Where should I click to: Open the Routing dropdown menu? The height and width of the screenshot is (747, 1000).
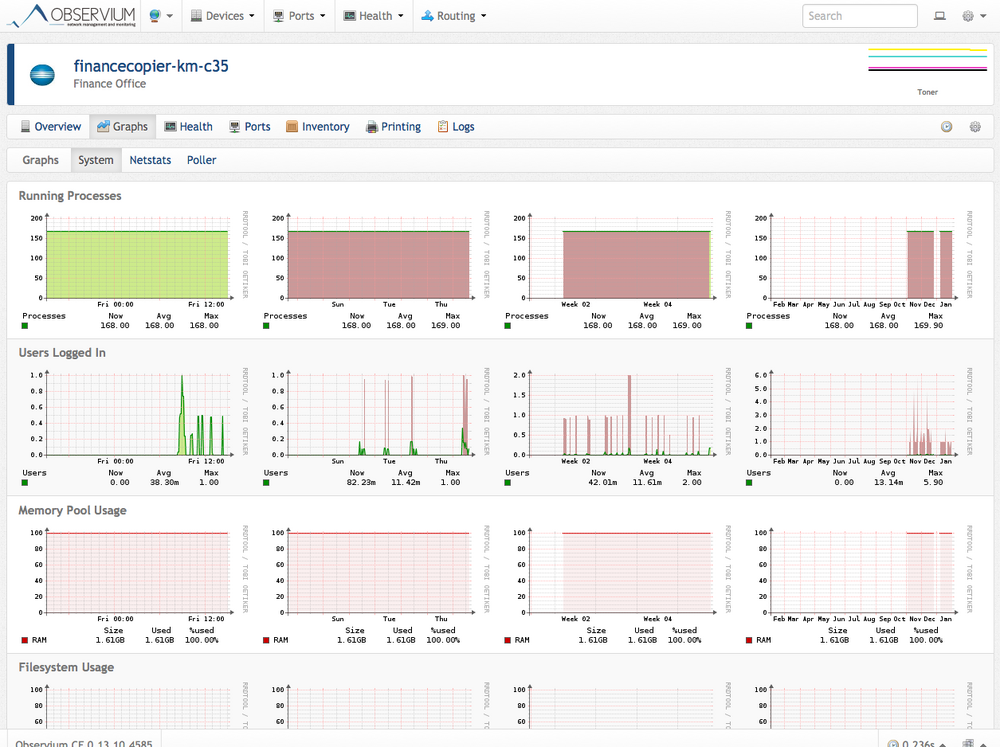click(x=454, y=16)
